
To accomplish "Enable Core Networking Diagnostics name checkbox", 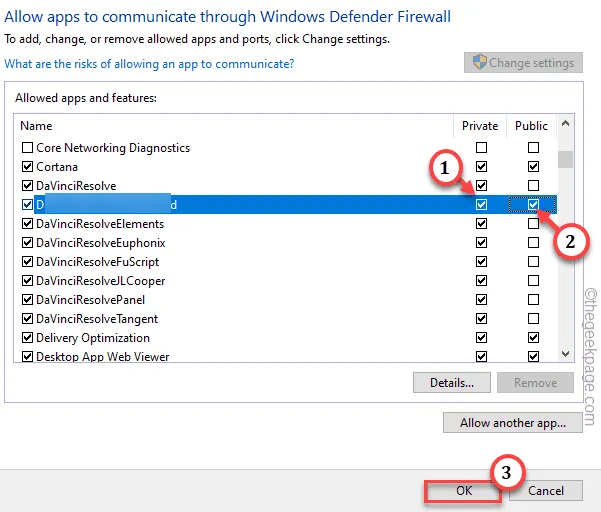I will [27, 148].
